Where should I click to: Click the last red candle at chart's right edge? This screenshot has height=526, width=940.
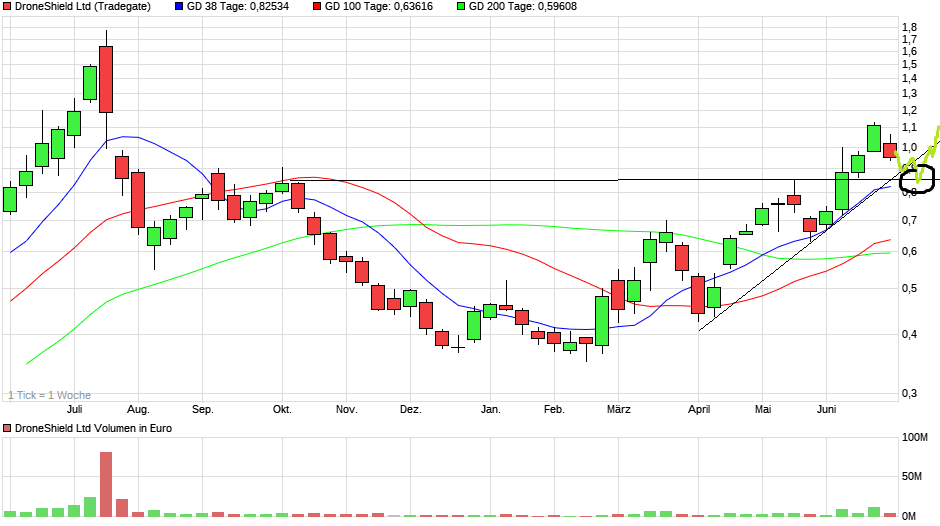pos(890,150)
